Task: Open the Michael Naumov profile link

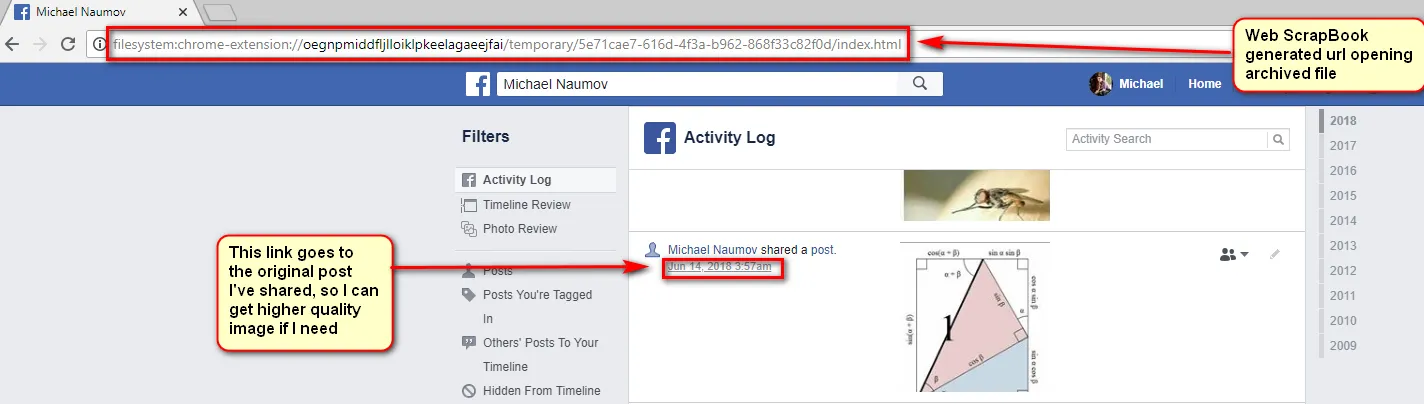Action: coord(712,249)
